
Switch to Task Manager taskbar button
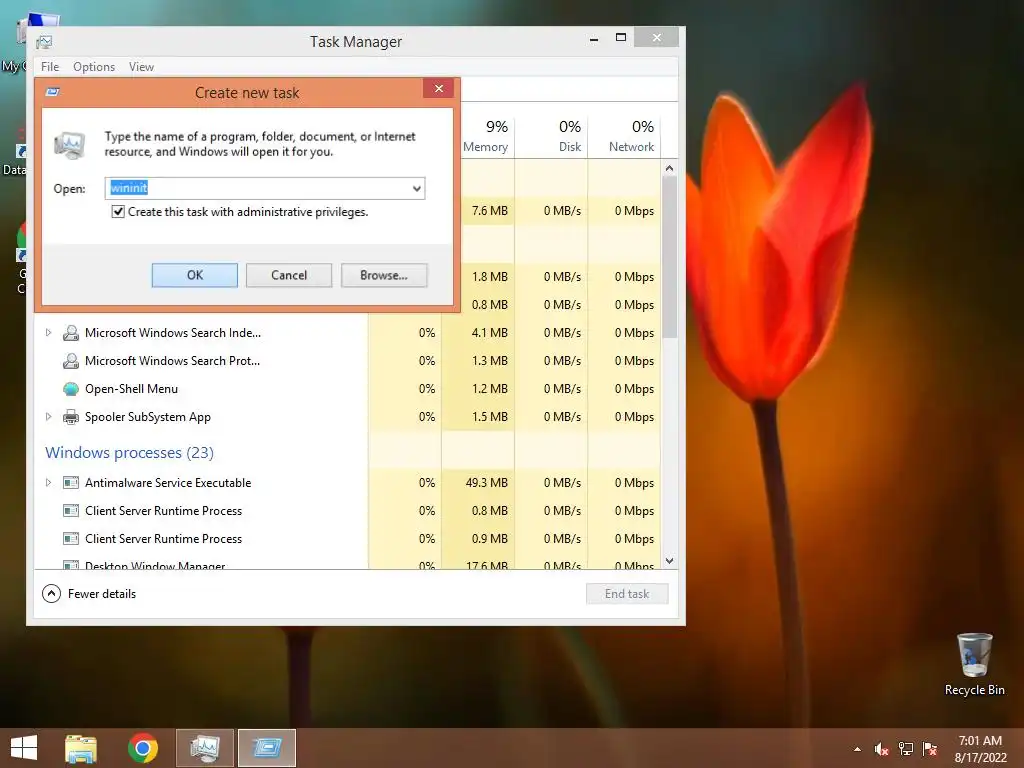point(205,748)
